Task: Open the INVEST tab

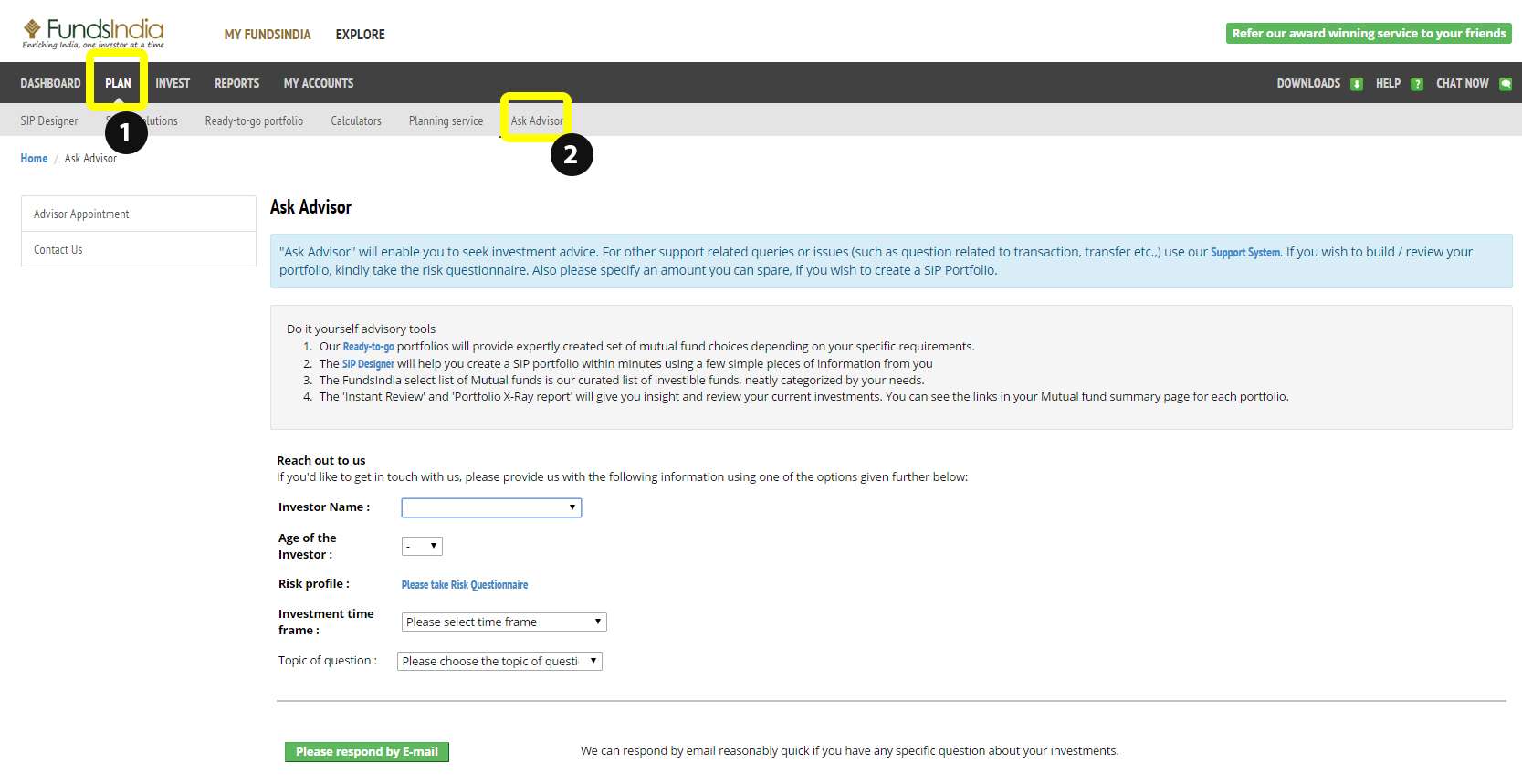Action: (173, 83)
